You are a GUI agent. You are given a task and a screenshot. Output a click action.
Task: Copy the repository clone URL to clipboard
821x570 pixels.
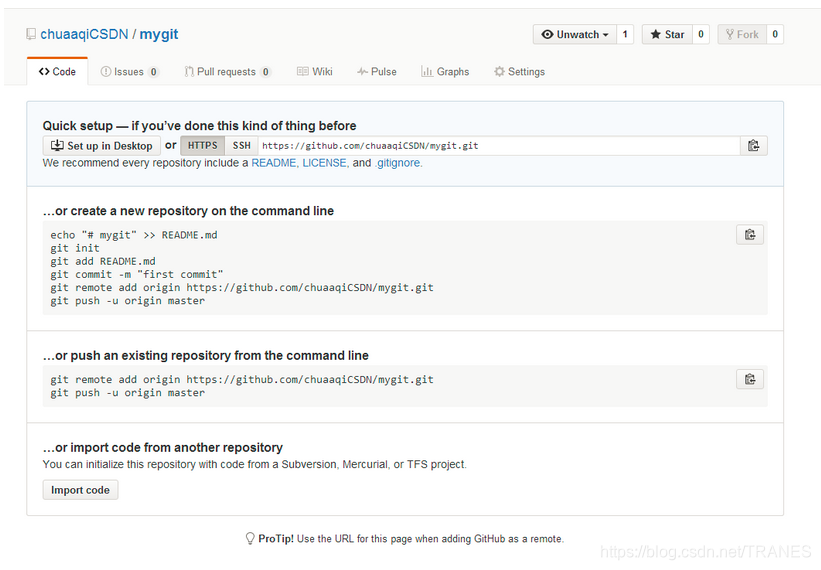tap(753, 146)
